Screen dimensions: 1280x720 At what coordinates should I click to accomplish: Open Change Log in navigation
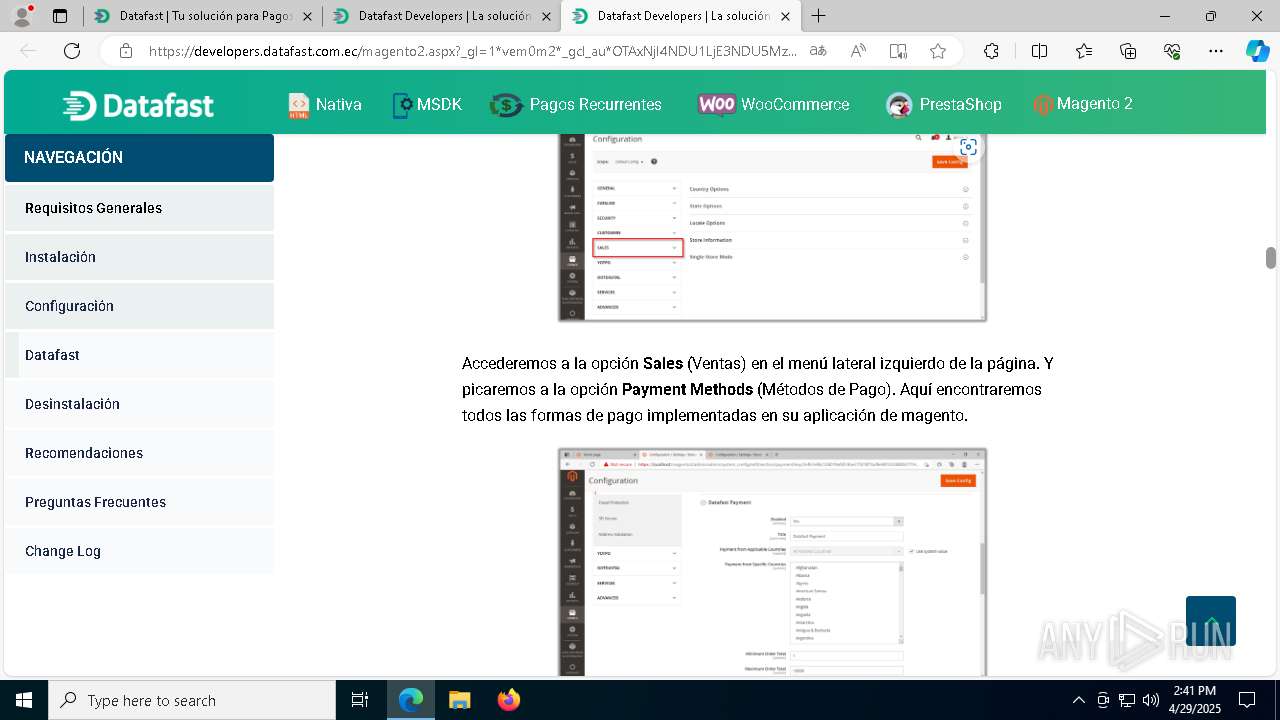pos(139,551)
